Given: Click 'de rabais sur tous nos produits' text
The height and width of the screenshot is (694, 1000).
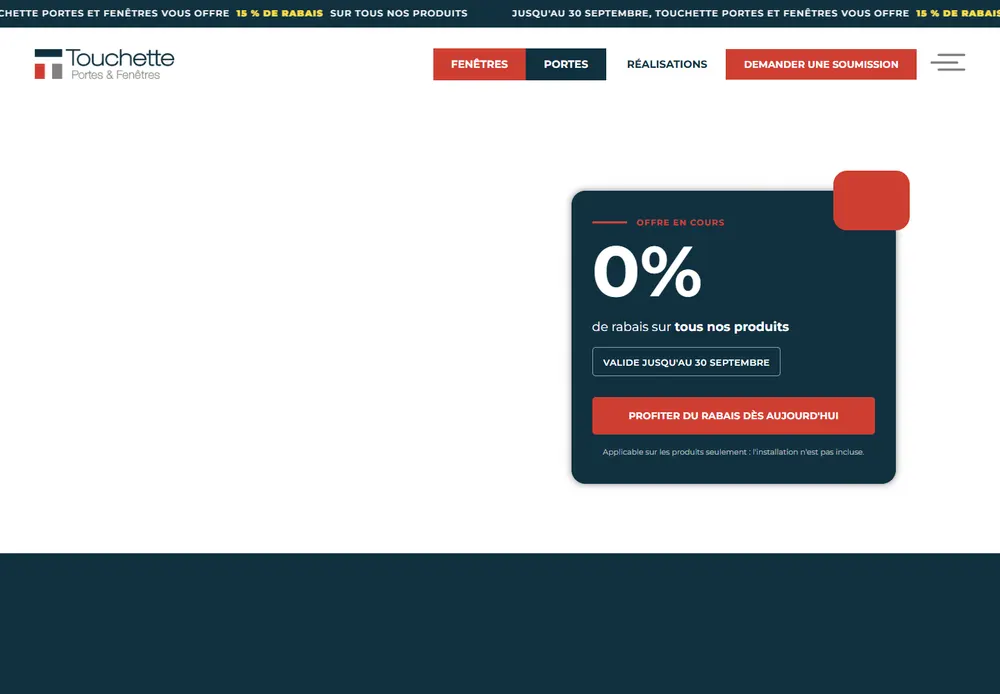Looking at the screenshot, I should click(690, 327).
